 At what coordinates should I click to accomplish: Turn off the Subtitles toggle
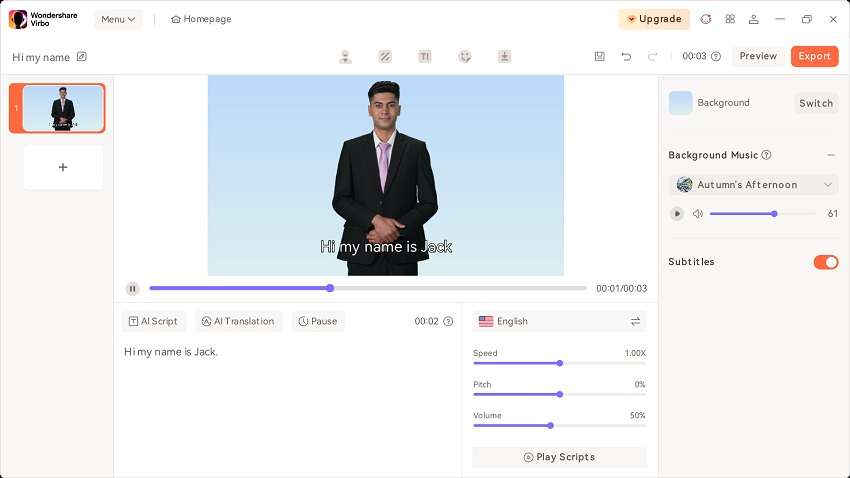[x=826, y=262]
